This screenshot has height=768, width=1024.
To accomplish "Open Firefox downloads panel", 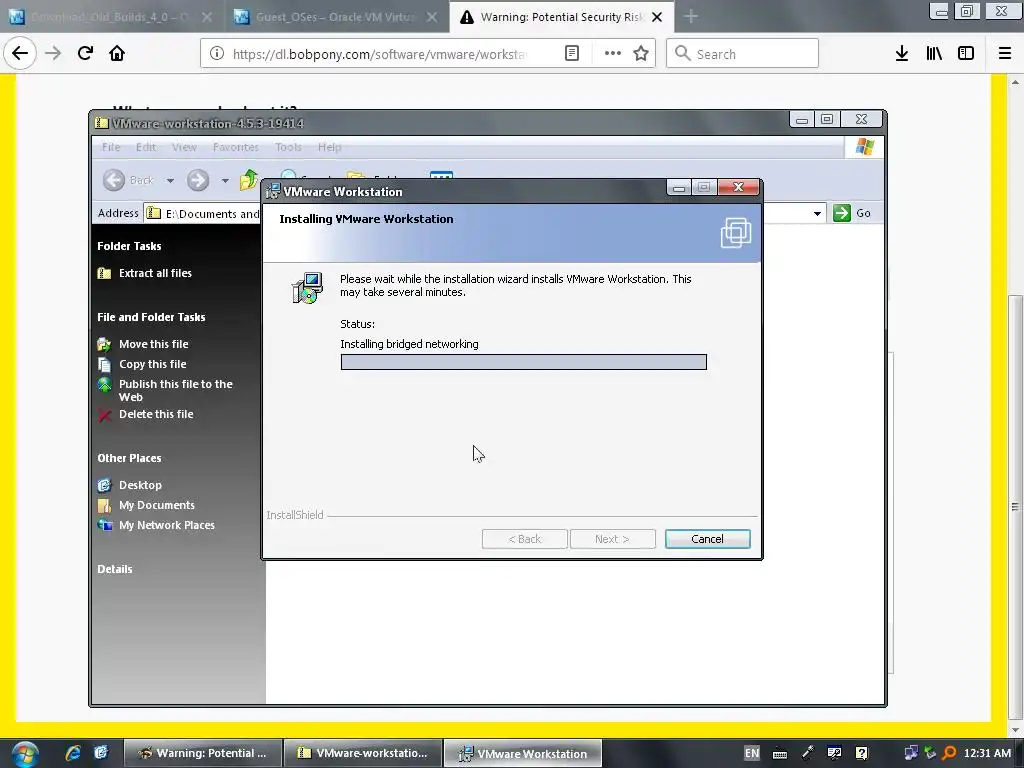I will (902, 54).
